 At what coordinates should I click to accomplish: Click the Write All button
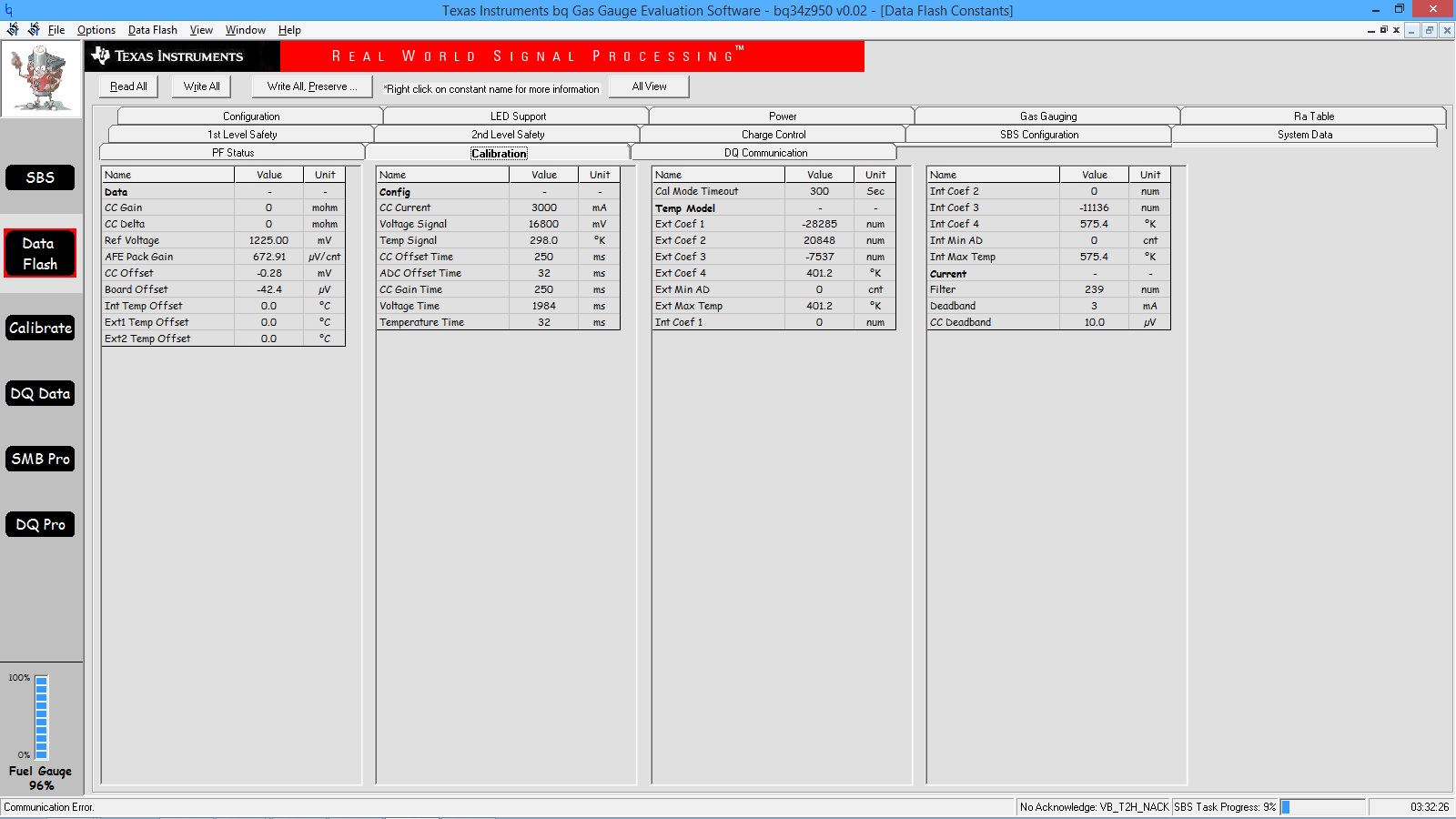[201, 86]
